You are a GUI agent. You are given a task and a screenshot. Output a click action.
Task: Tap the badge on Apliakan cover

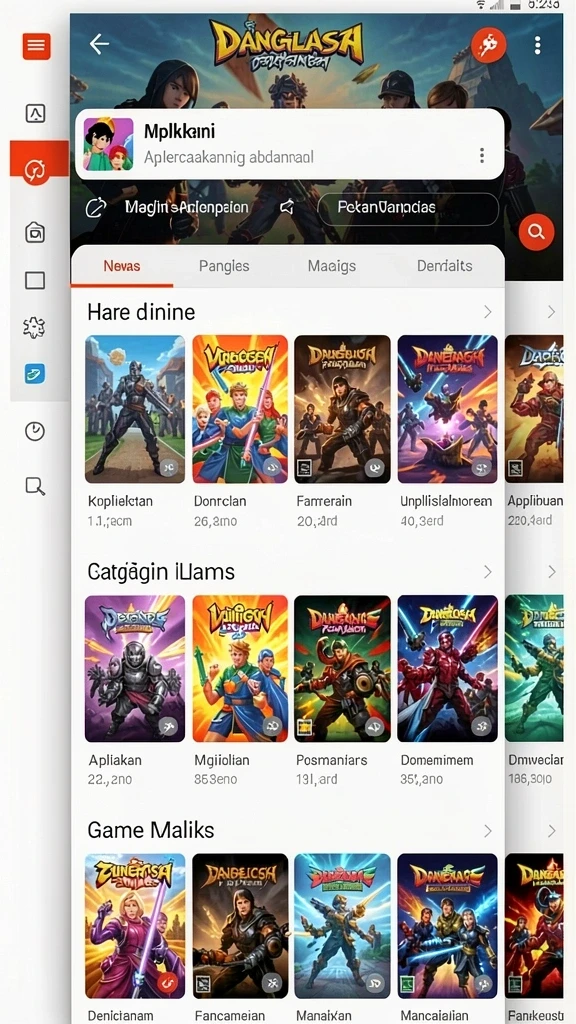click(x=168, y=726)
